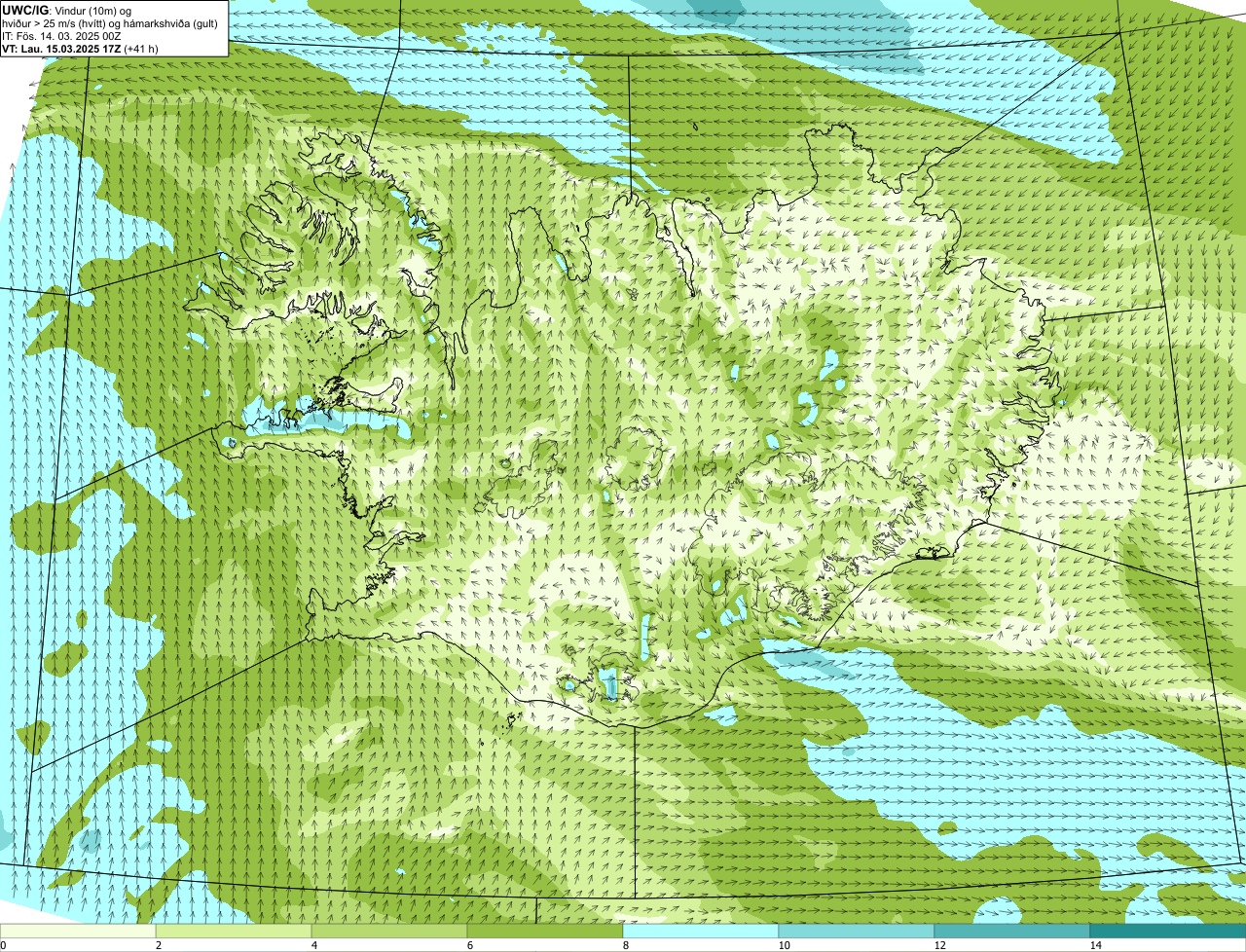
Task: Click the scale label "8"
Action: (625, 945)
